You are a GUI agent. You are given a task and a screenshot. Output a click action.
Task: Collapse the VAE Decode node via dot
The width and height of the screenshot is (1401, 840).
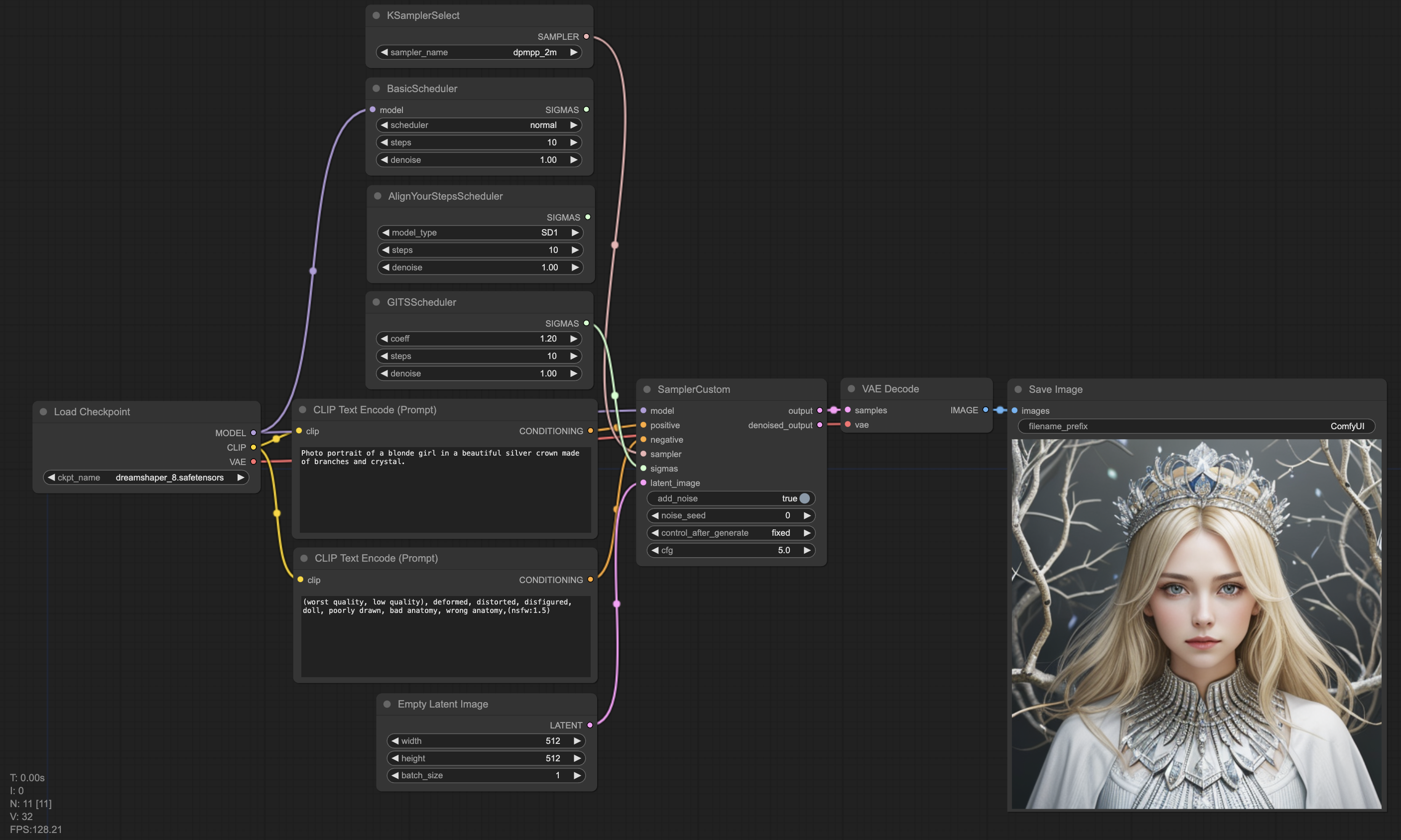coord(851,389)
